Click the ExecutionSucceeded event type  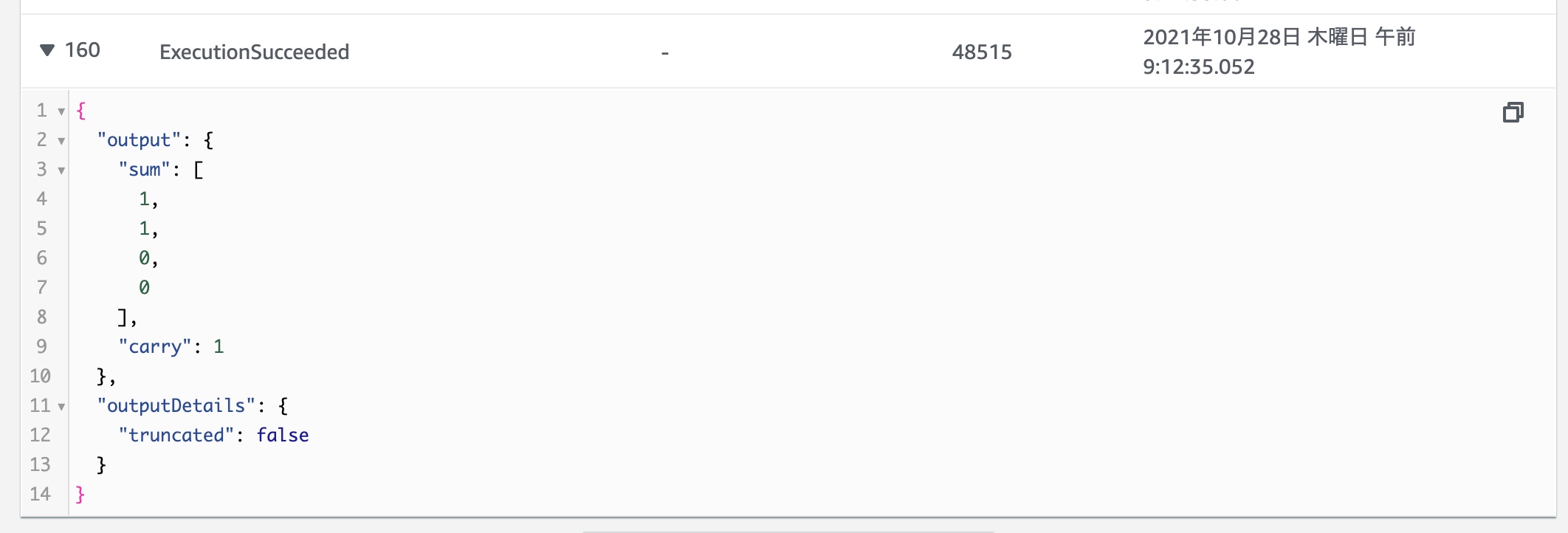point(254,52)
